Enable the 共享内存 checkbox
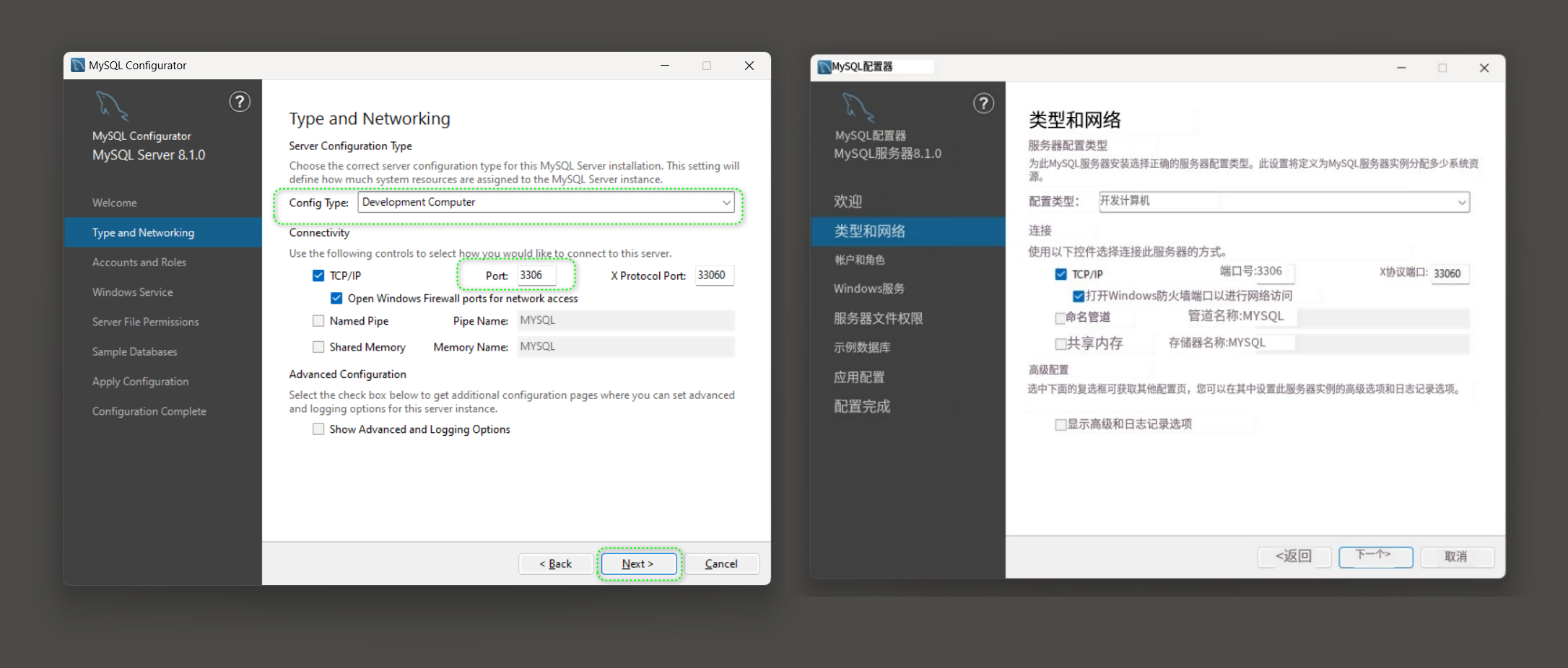The height and width of the screenshot is (668, 1568). [1060, 344]
